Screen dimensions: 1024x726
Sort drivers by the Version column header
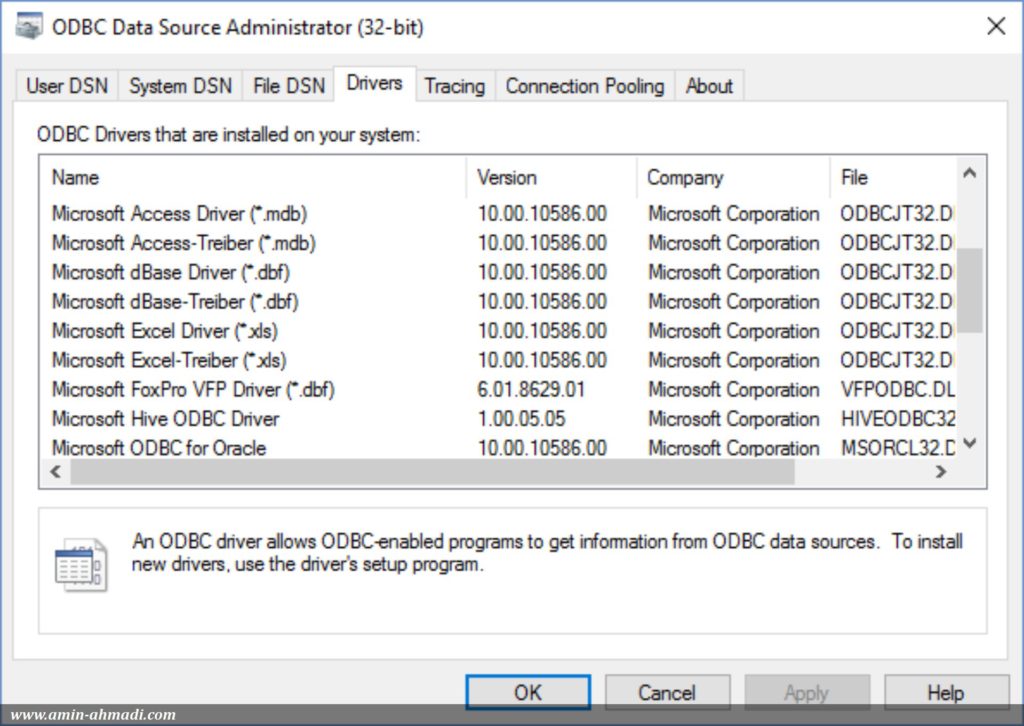[x=552, y=178]
